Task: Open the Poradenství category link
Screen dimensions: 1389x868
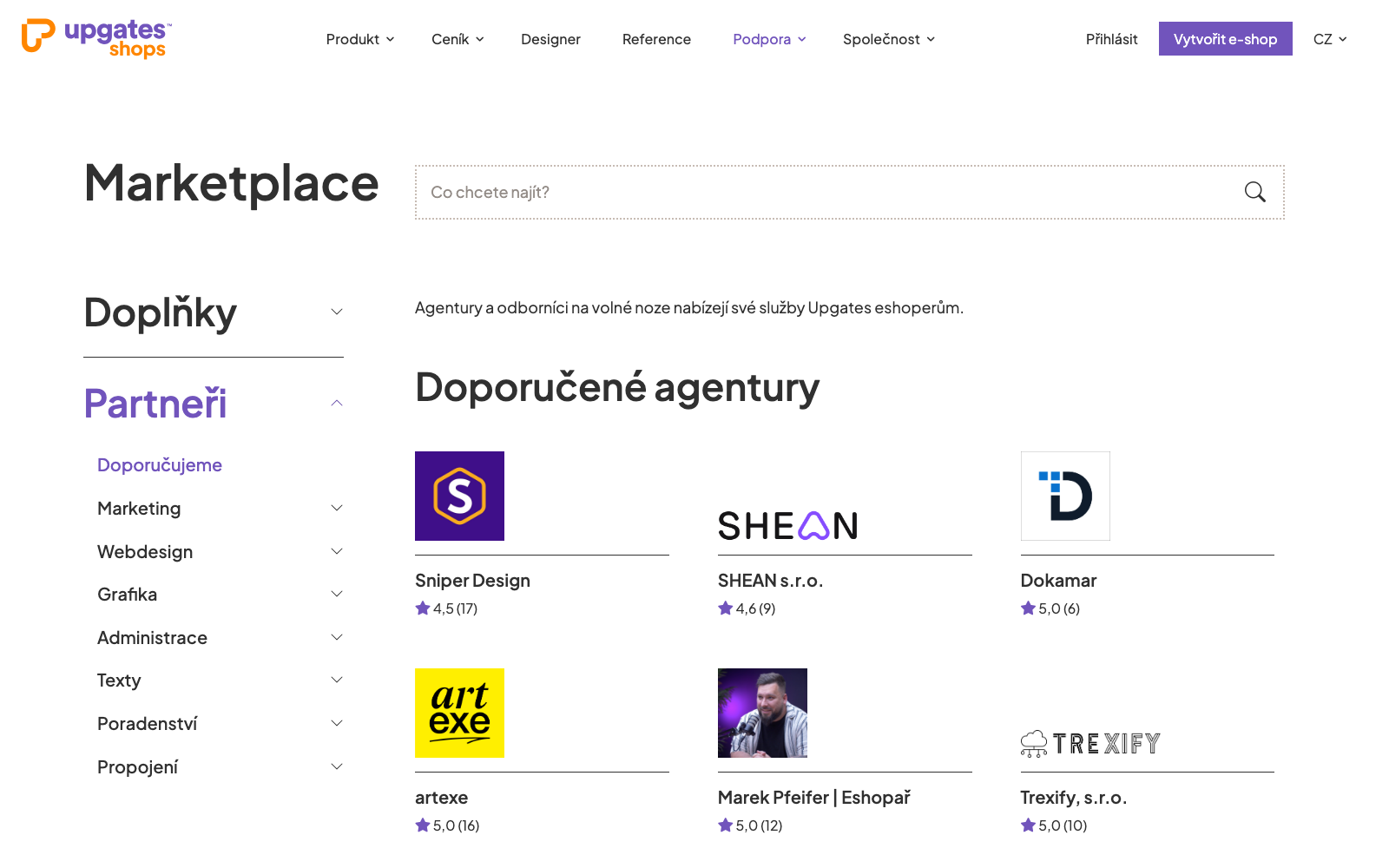Action: (x=147, y=724)
